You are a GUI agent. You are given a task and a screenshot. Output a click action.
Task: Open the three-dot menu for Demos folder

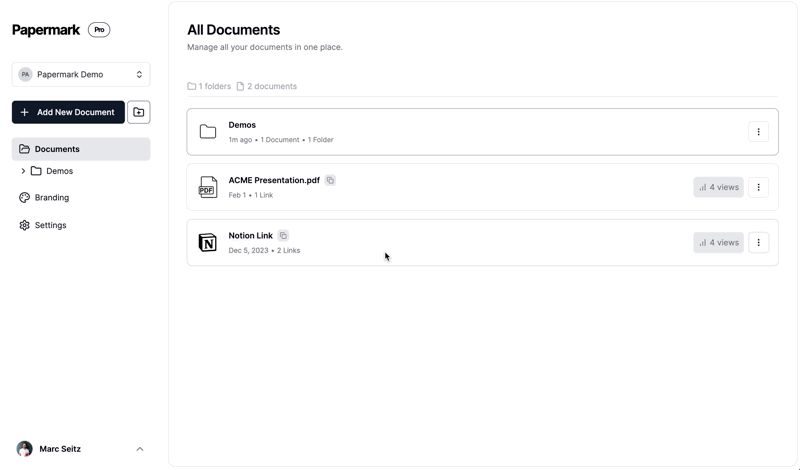[758, 132]
